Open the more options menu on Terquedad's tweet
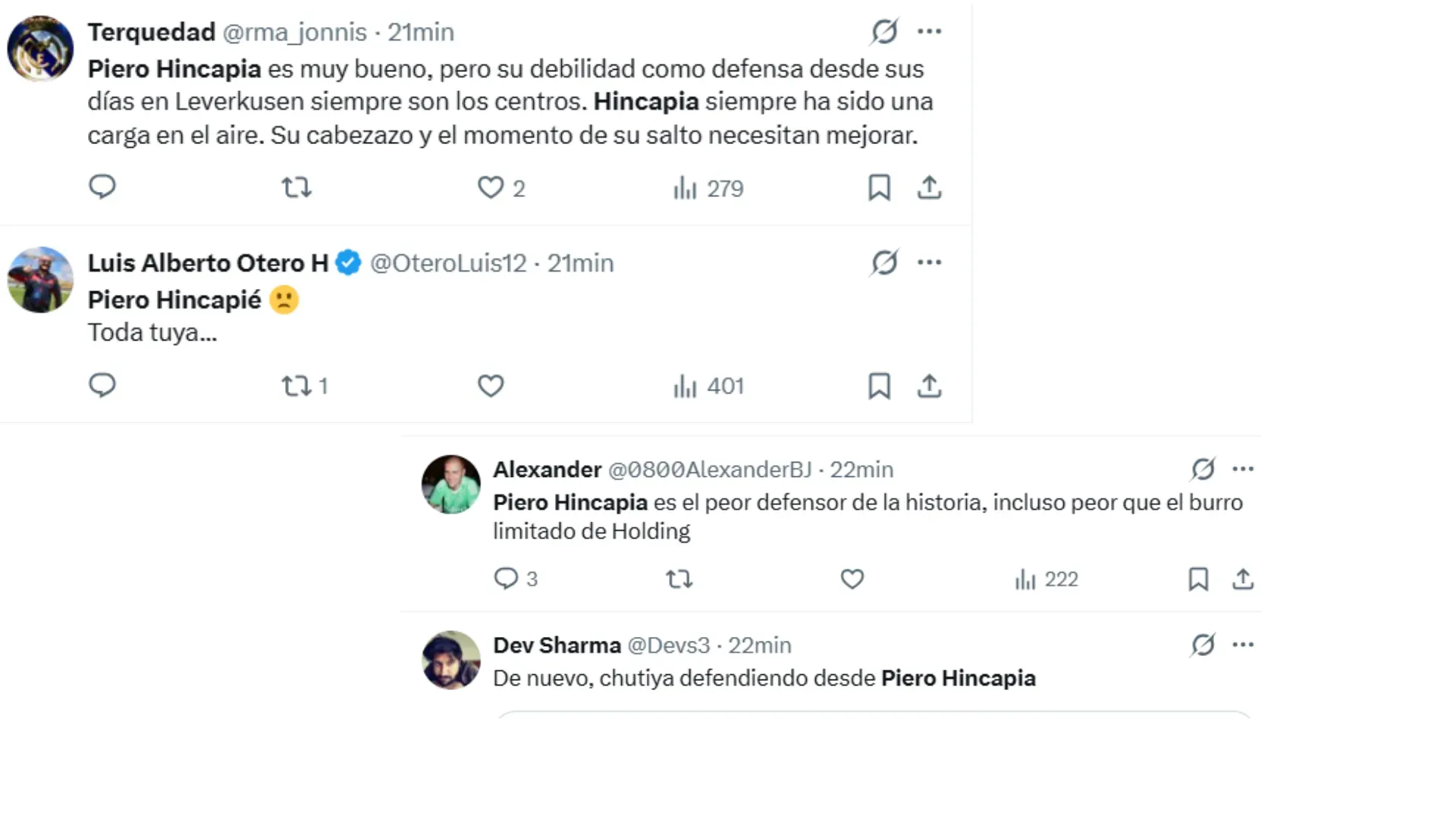The image size is (1456, 819). (x=930, y=31)
